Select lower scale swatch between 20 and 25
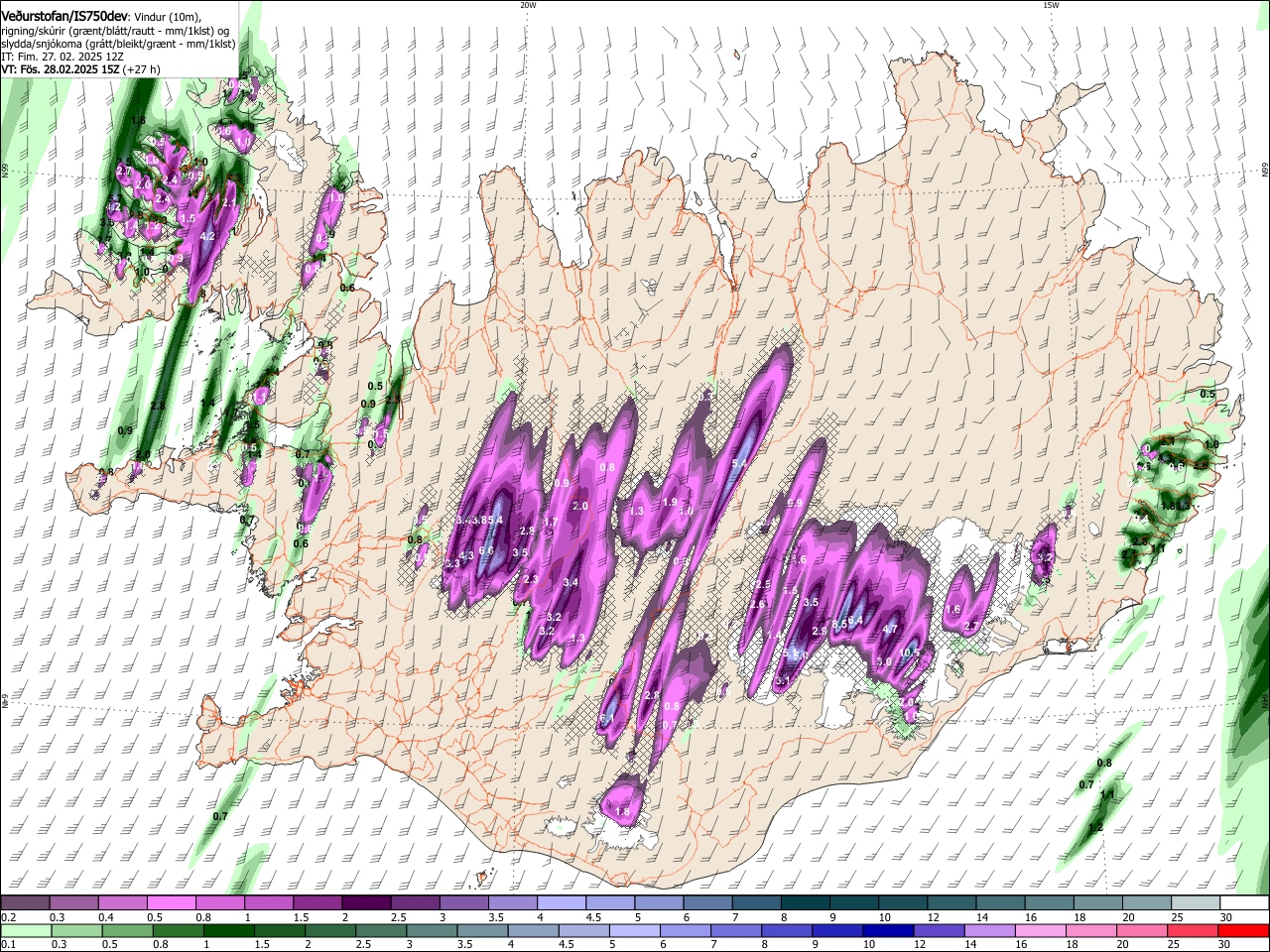1270x952 pixels. [1143, 931]
